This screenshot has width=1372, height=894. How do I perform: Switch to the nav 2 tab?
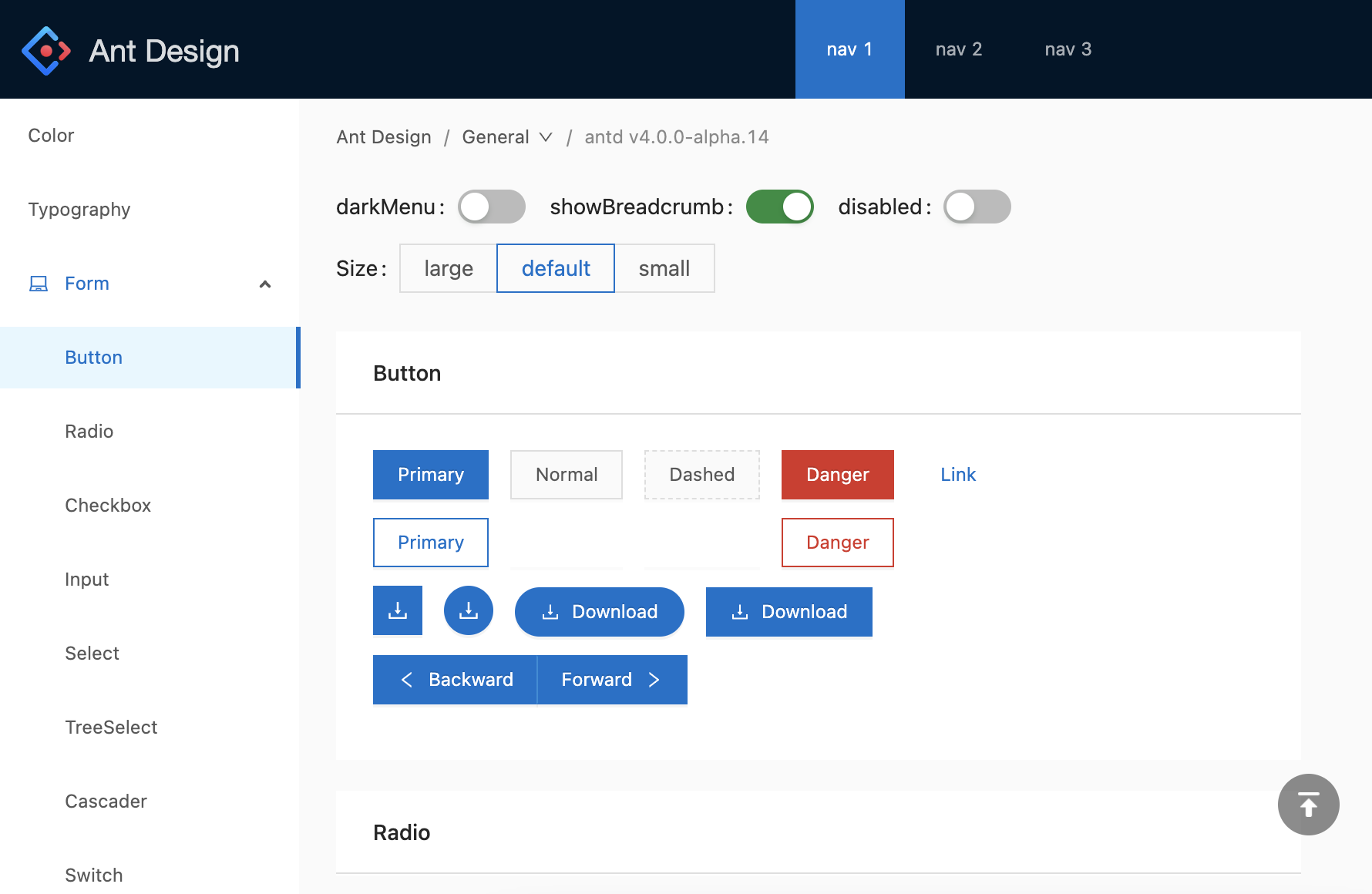coord(959,49)
